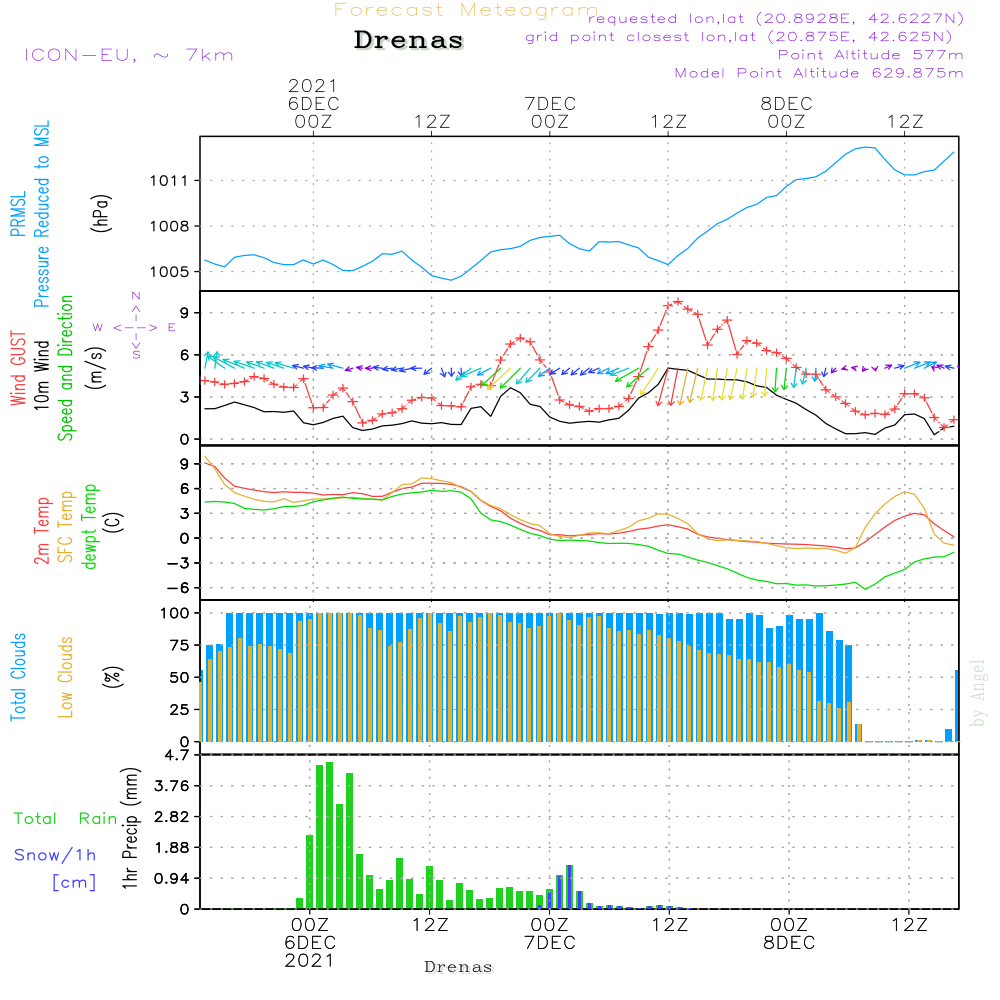Image resolution: width=1000 pixels, height=1000 pixels.
Task: Click the ICON-EU ~7km model label
Action: (x=128, y=55)
